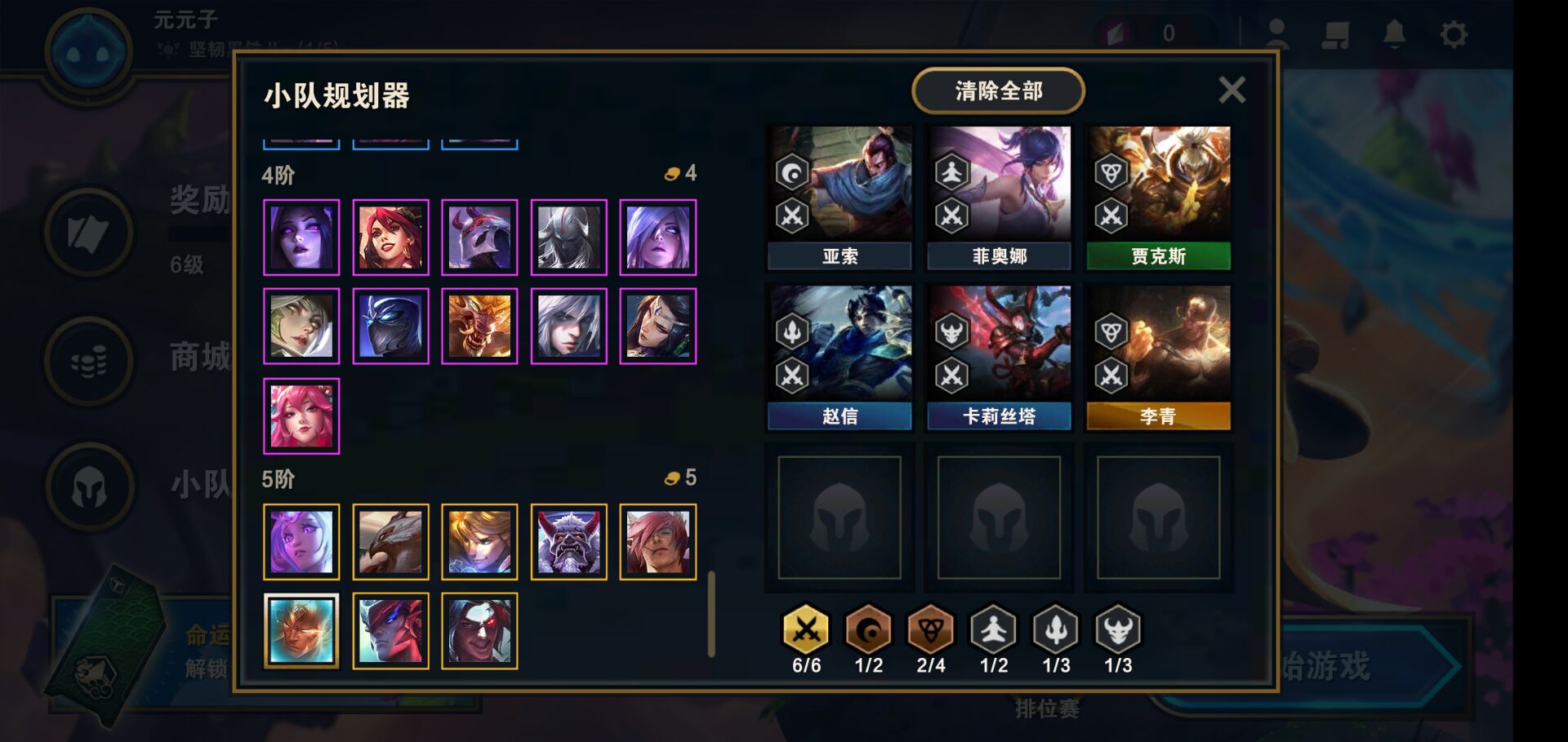Select the 2/4 trinity-knot trait icon

point(931,630)
